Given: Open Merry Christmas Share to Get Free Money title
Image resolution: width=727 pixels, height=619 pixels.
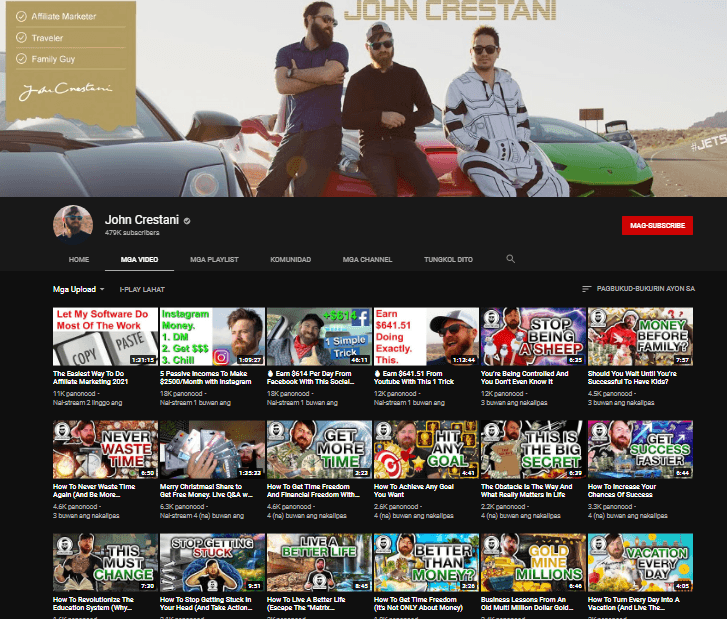Looking at the screenshot, I should click(x=206, y=491).
